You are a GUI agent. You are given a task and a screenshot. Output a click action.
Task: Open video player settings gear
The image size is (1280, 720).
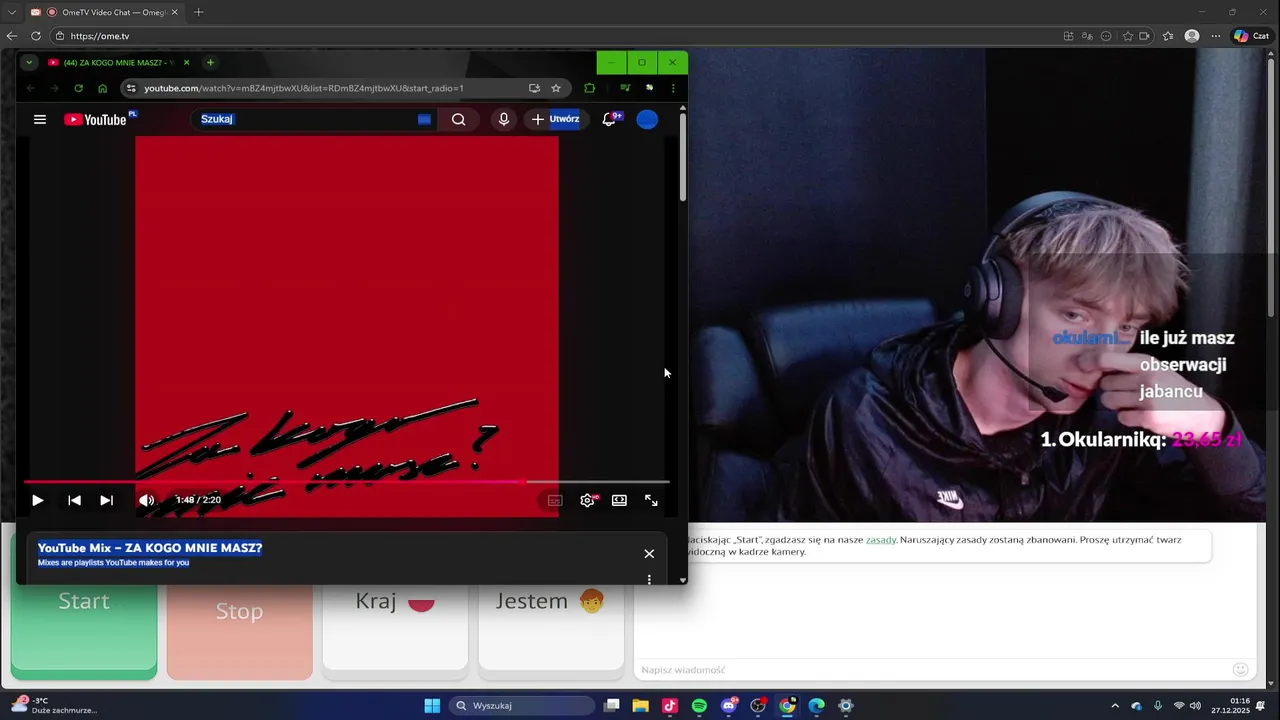587,500
